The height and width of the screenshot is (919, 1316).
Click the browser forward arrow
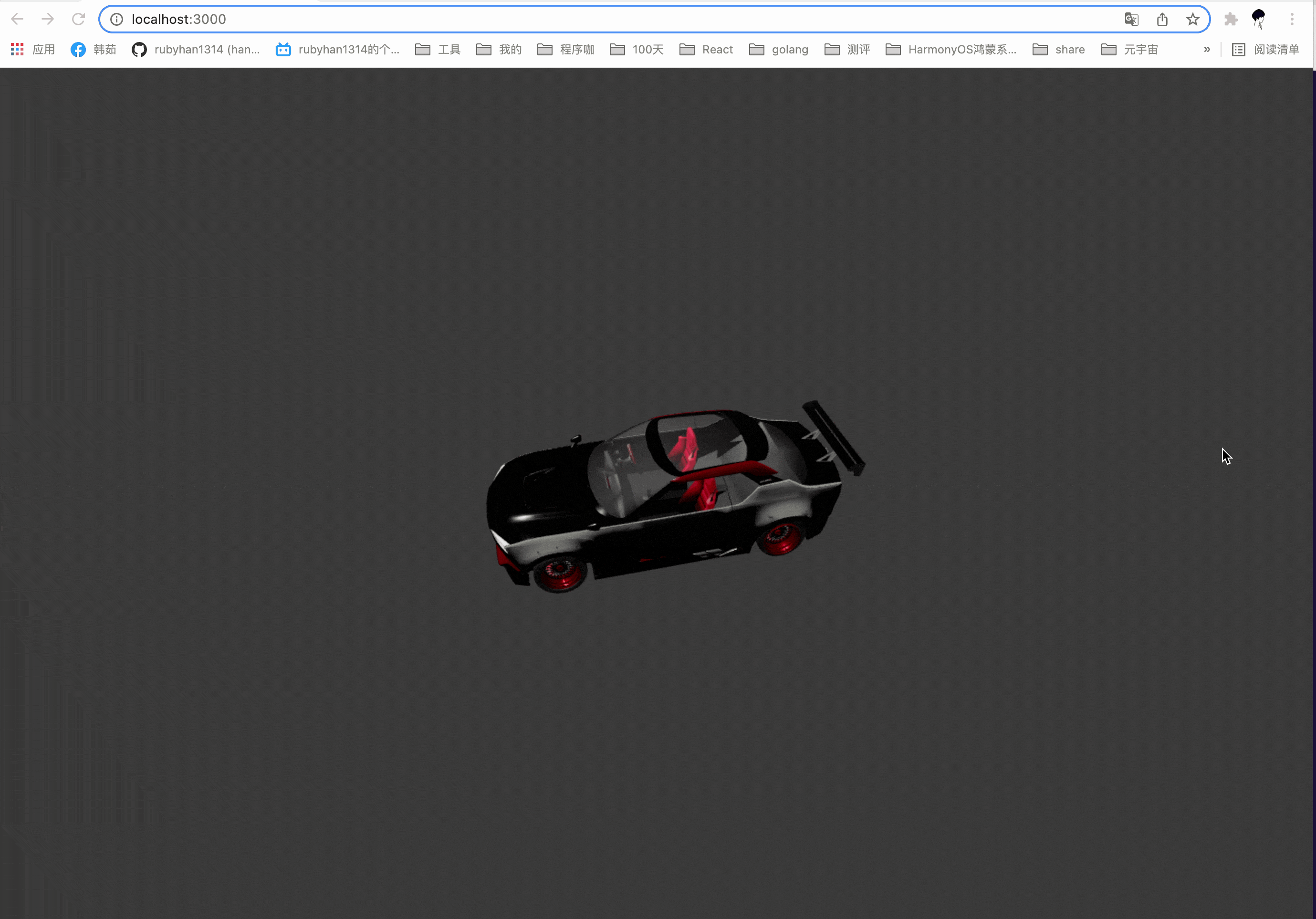[x=48, y=19]
